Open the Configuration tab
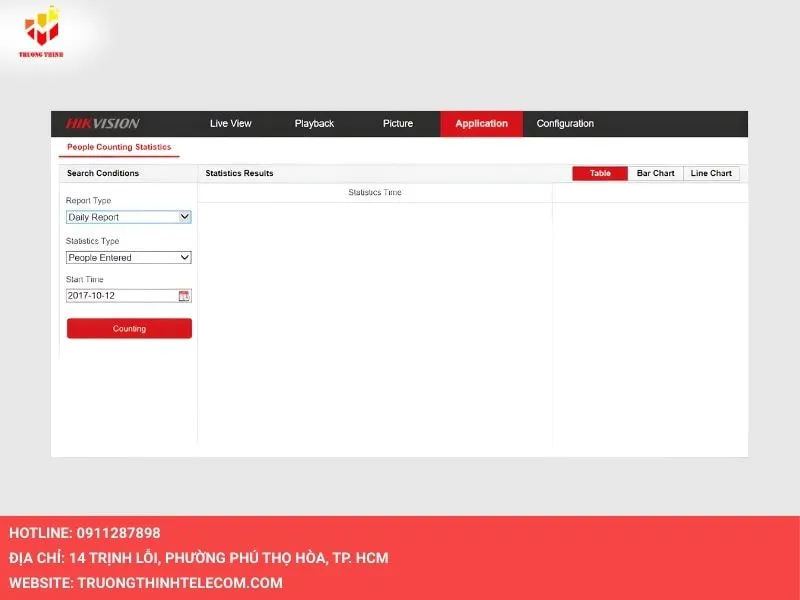800x600 pixels. pyautogui.click(x=565, y=124)
